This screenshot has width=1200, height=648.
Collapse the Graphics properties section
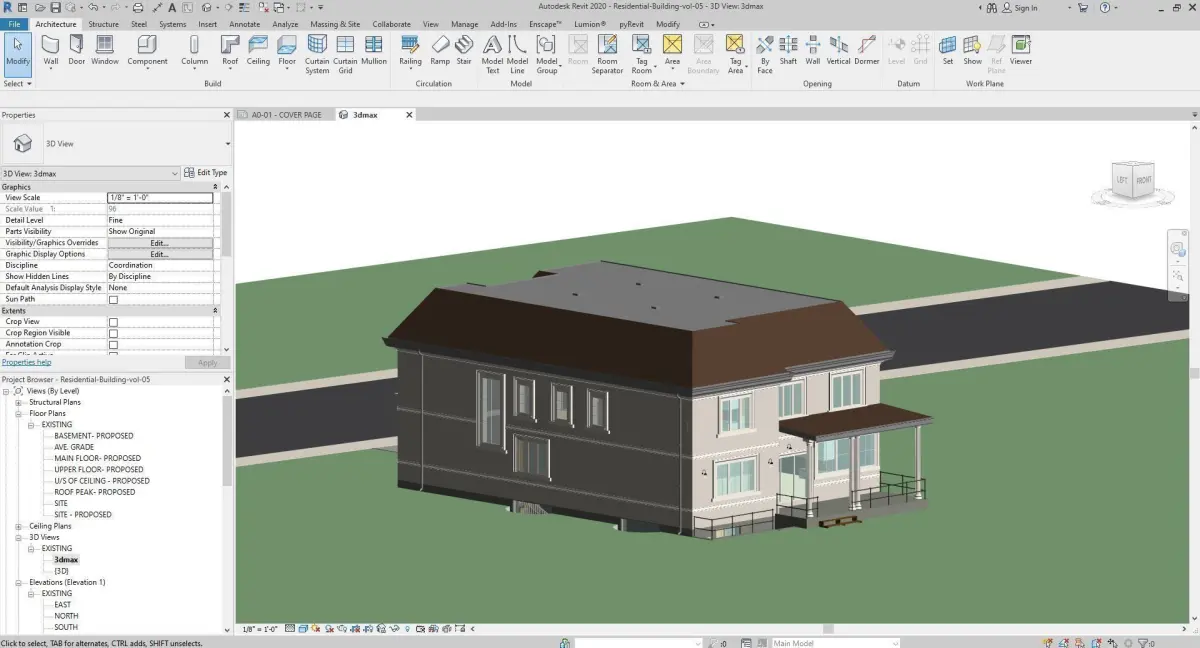tap(215, 187)
